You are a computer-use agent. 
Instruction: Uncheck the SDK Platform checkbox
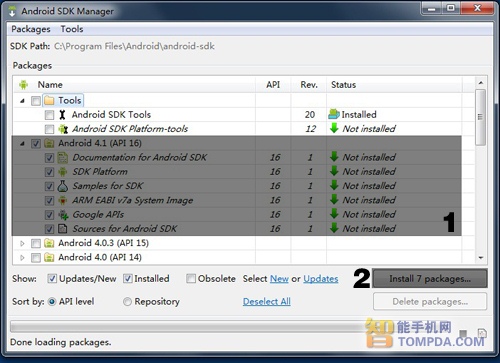[49, 172]
